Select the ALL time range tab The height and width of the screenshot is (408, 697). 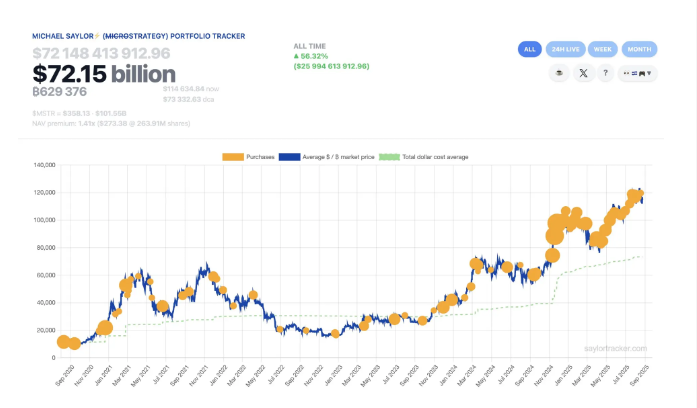[x=530, y=49]
